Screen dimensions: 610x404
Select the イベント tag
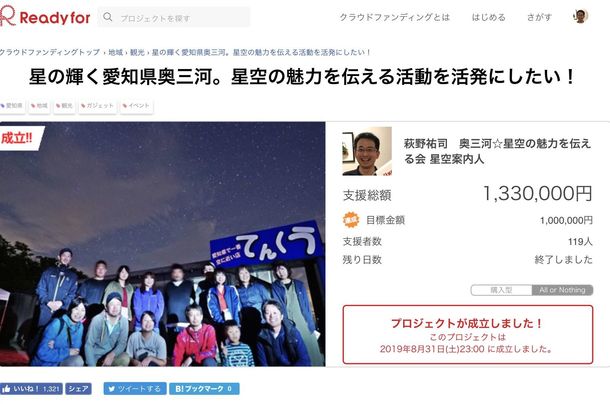[137, 105]
